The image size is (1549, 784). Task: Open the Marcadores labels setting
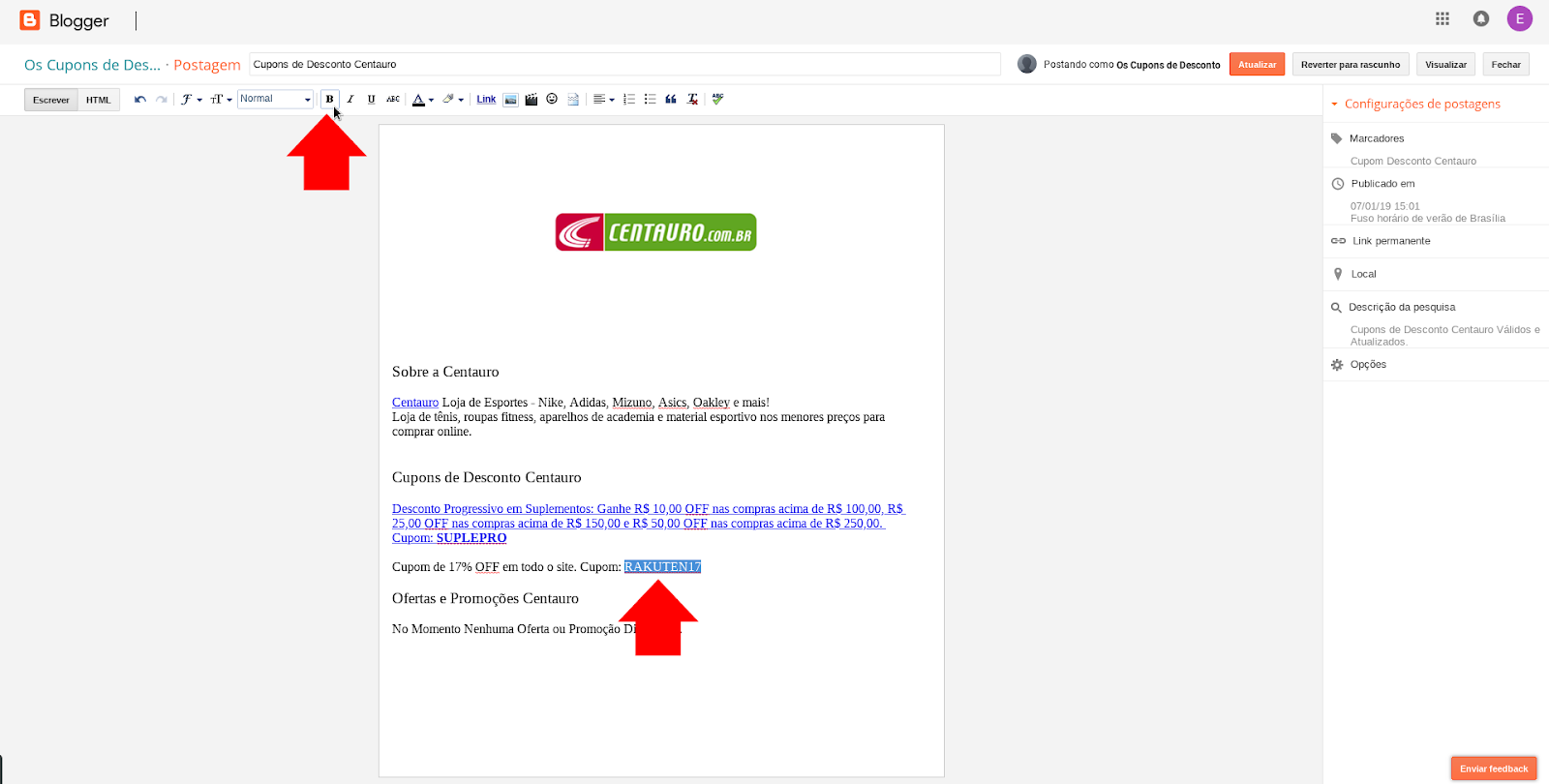(x=1376, y=138)
